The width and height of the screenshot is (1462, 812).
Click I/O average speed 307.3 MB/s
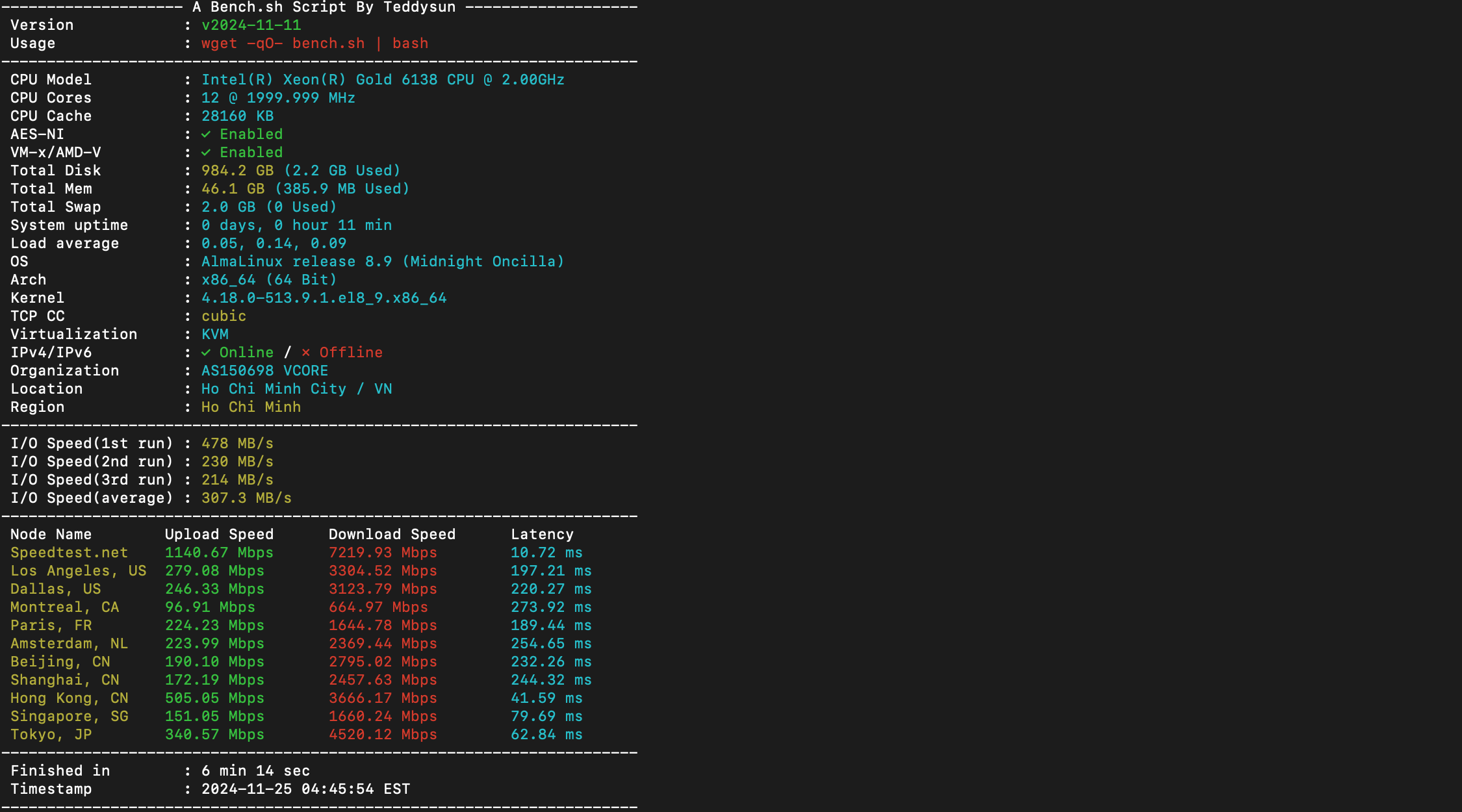point(246,498)
